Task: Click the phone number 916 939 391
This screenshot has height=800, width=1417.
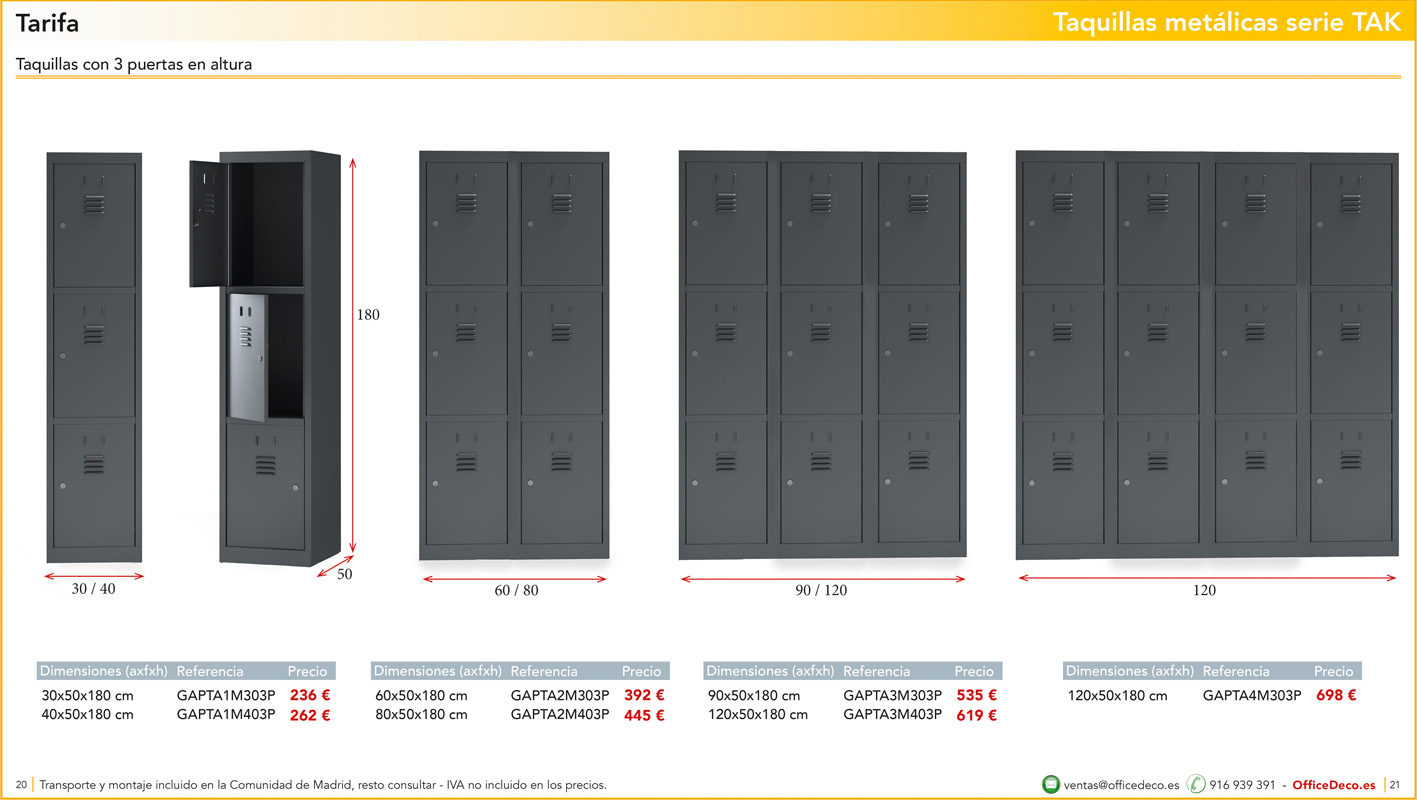Action: pyautogui.click(x=1242, y=785)
